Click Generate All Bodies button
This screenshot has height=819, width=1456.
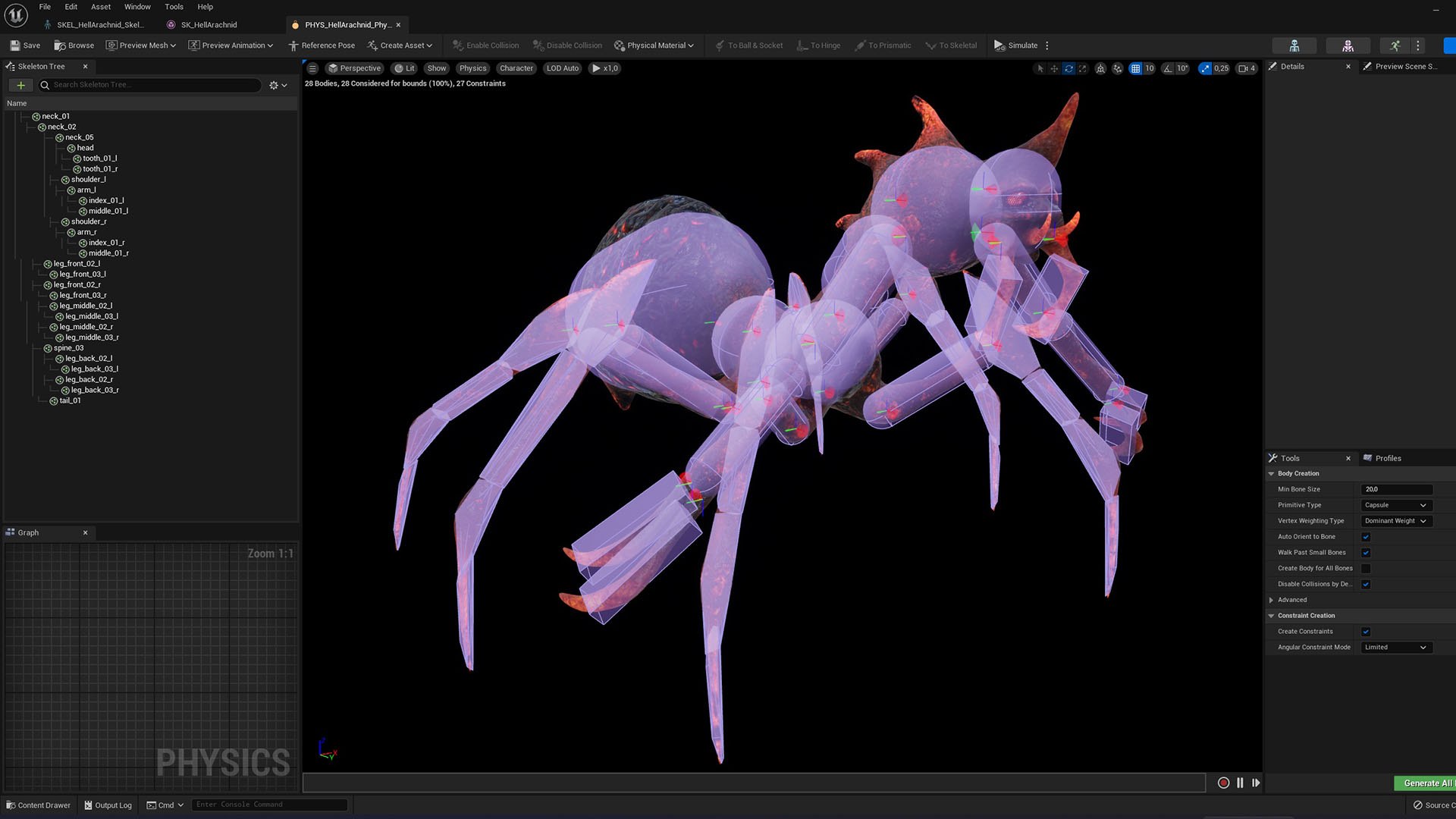[1424, 783]
